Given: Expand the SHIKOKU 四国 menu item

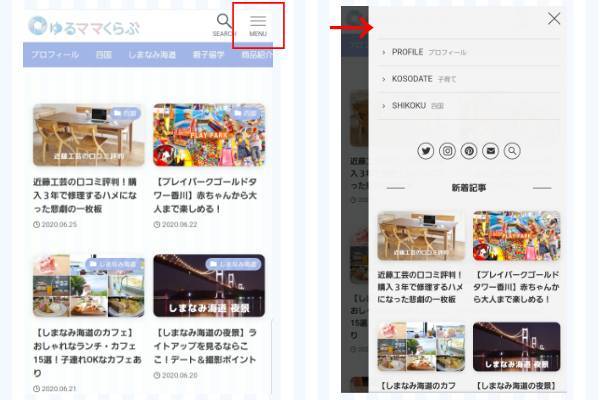Looking at the screenshot, I should click(469, 106).
